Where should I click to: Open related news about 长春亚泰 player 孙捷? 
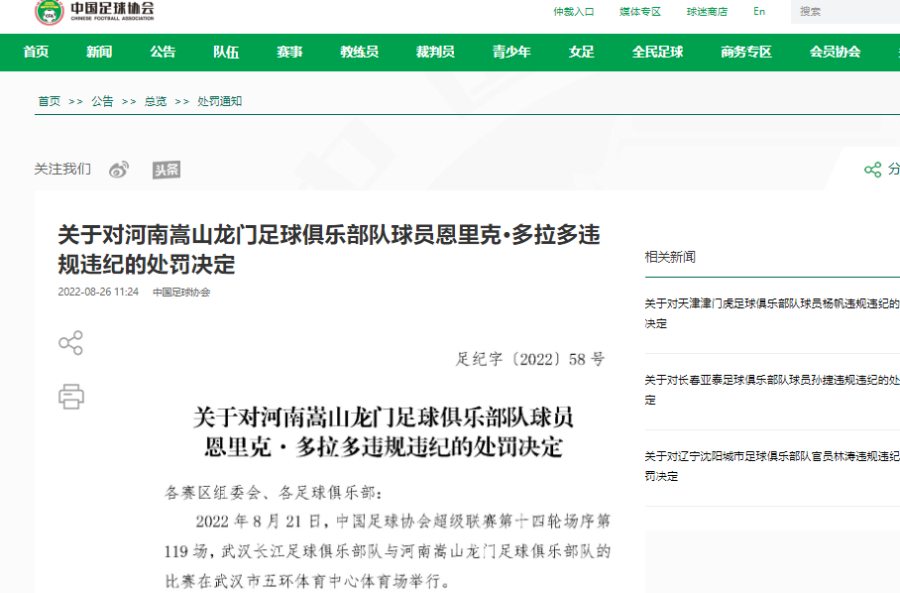point(771,390)
